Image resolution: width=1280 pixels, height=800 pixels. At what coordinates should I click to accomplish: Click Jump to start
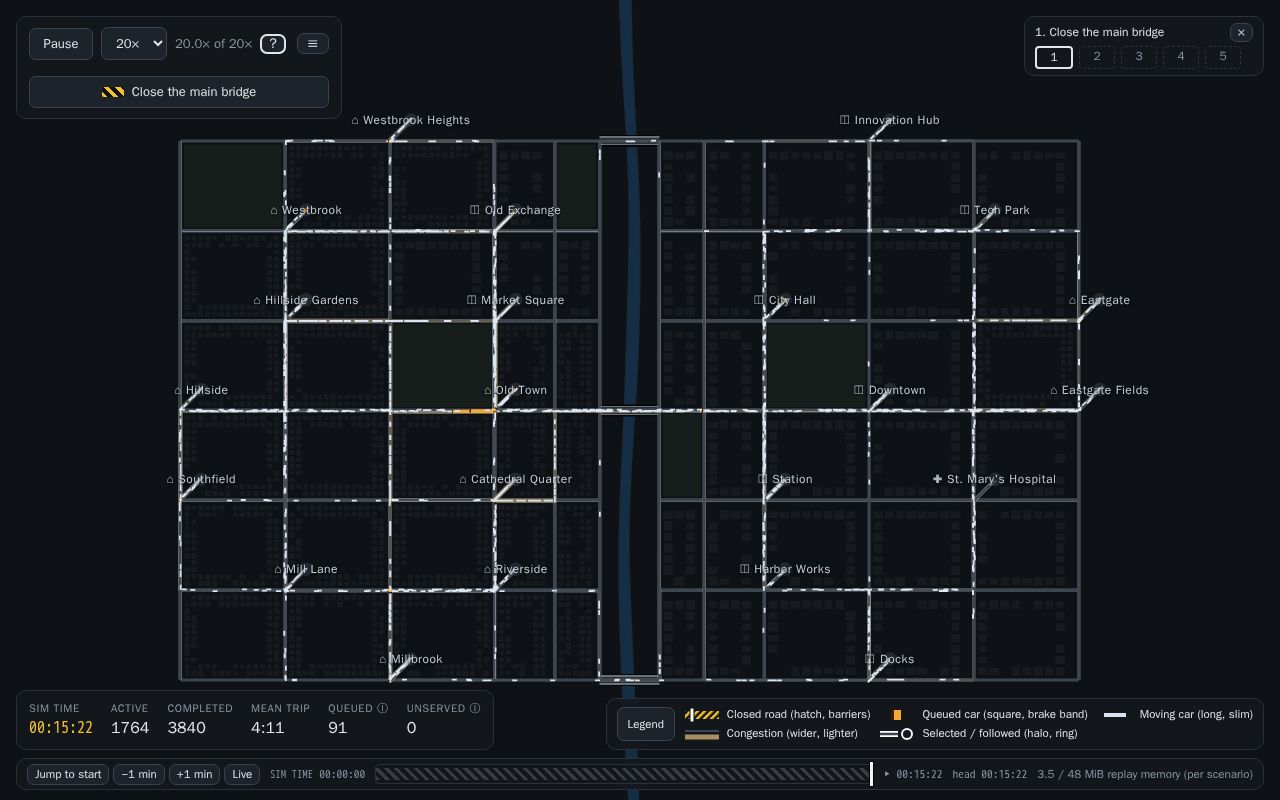68,774
